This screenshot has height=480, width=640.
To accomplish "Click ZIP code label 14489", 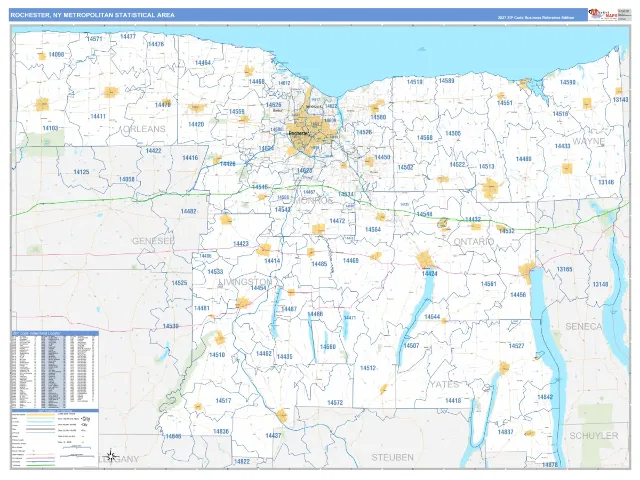I will 524,159.
